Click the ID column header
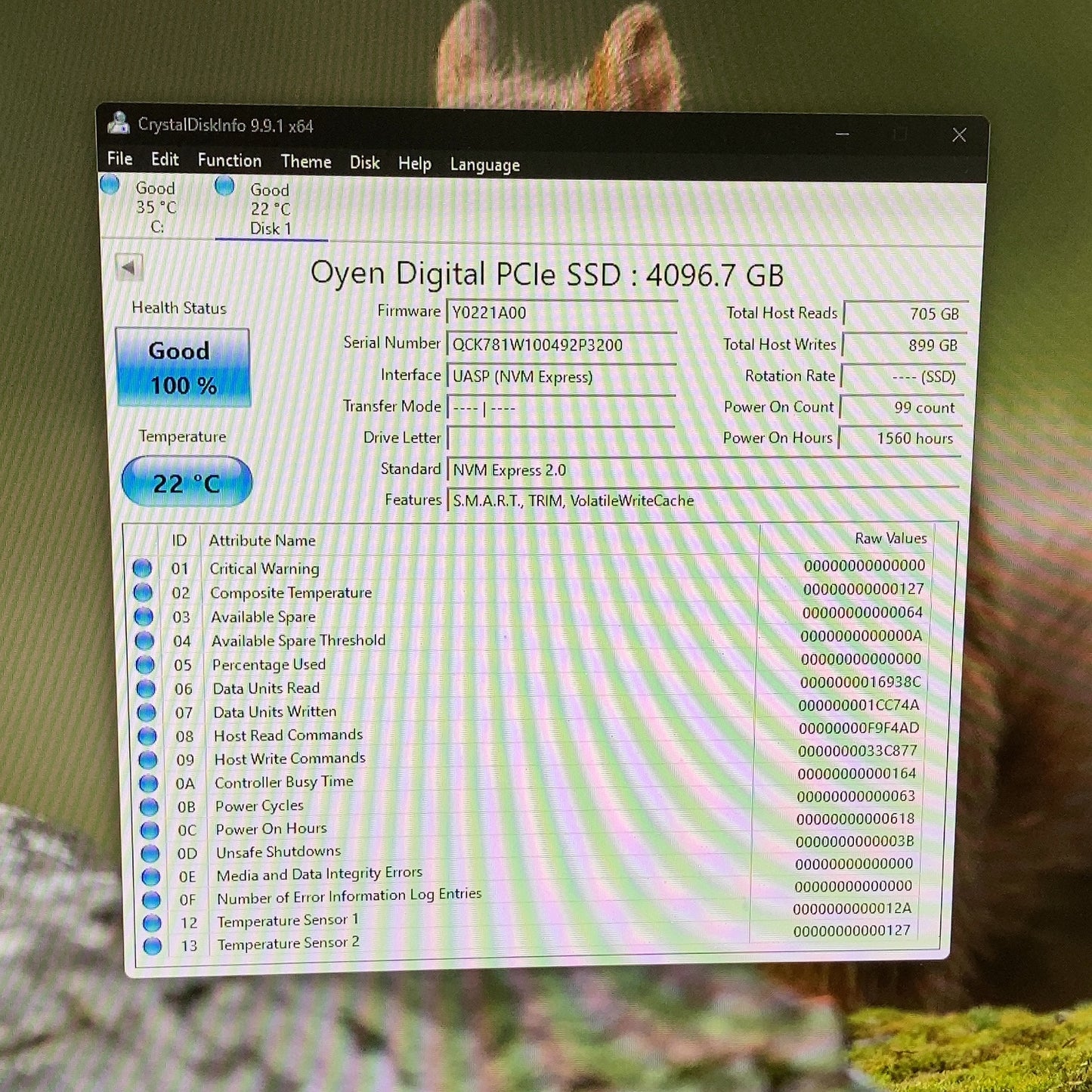 click(x=179, y=540)
